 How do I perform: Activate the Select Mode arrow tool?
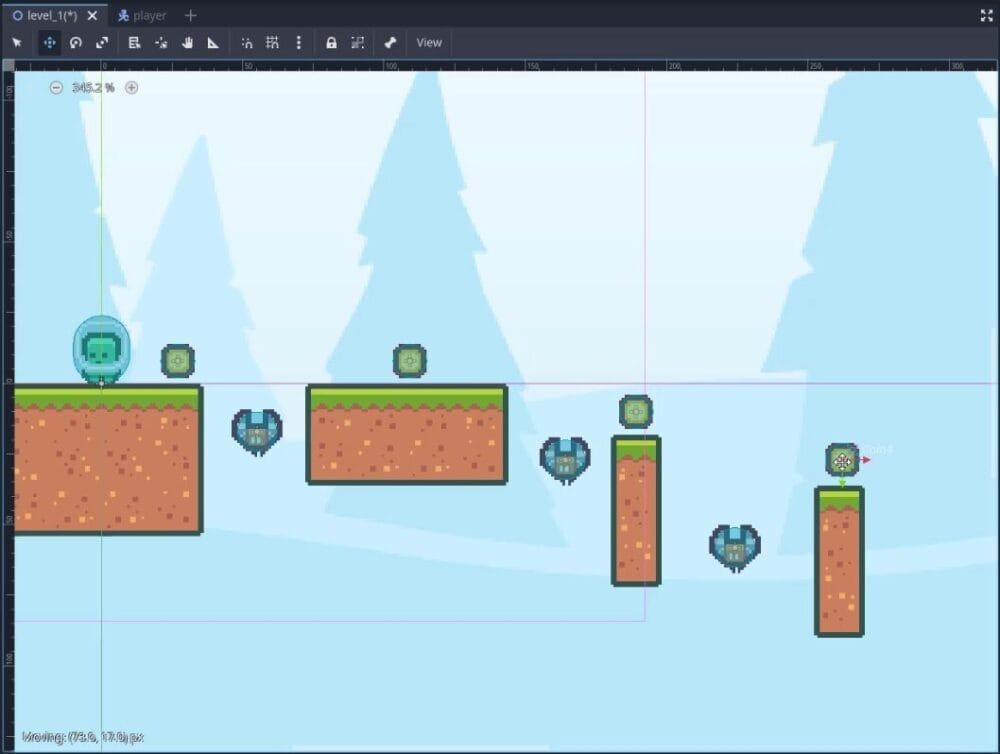click(17, 43)
